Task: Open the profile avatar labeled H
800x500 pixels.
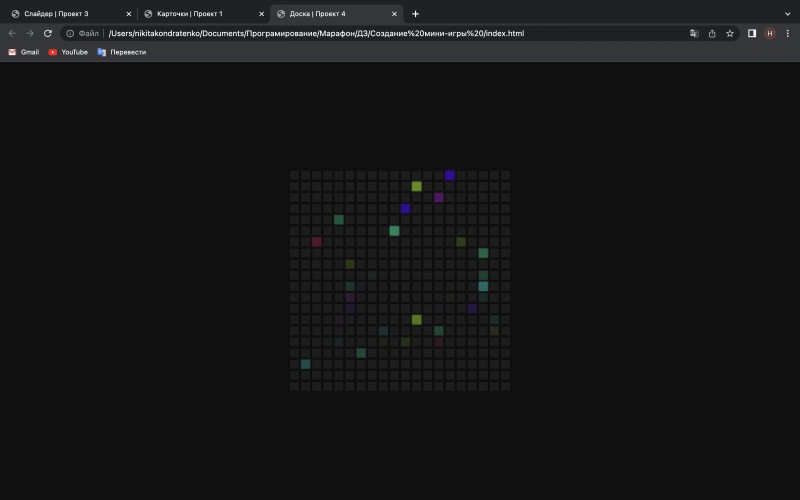Action: coord(769,34)
